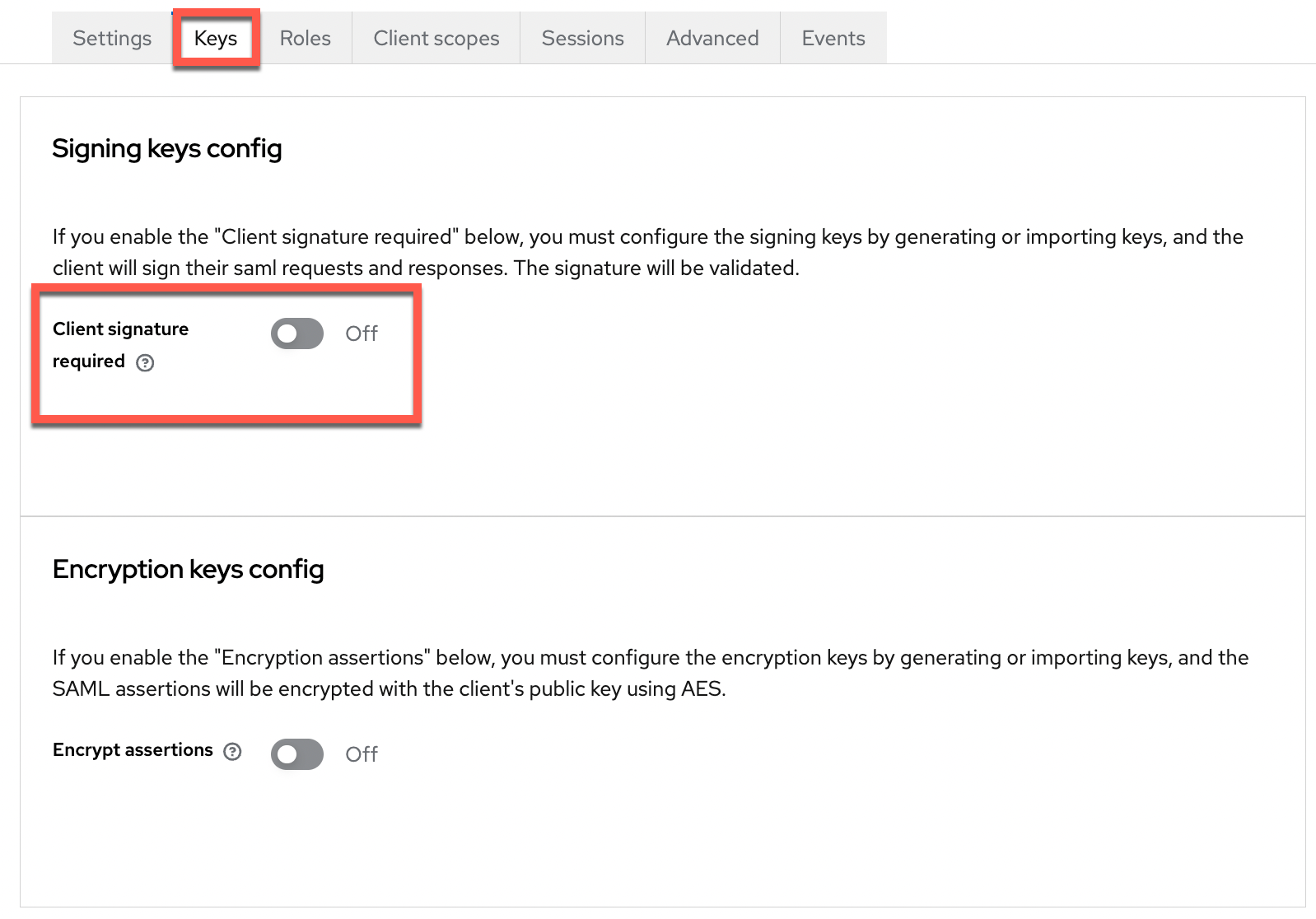
Task: Click Off text beside Encrypt assertions toggle
Action: click(361, 754)
